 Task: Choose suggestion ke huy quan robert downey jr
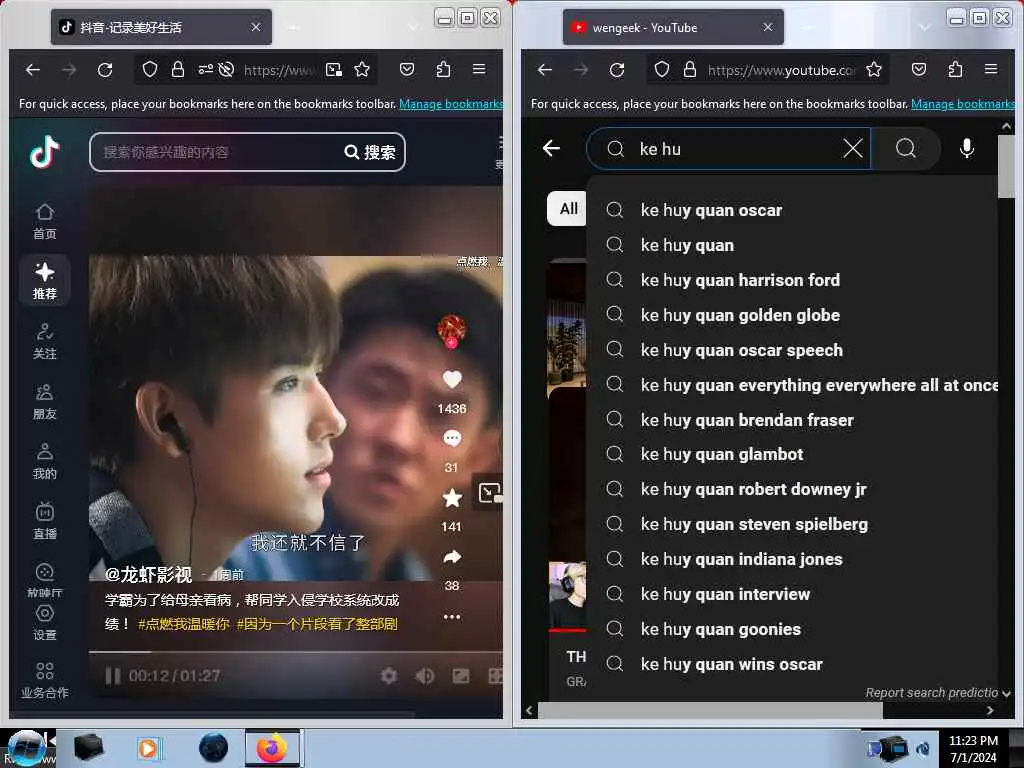pos(792,490)
